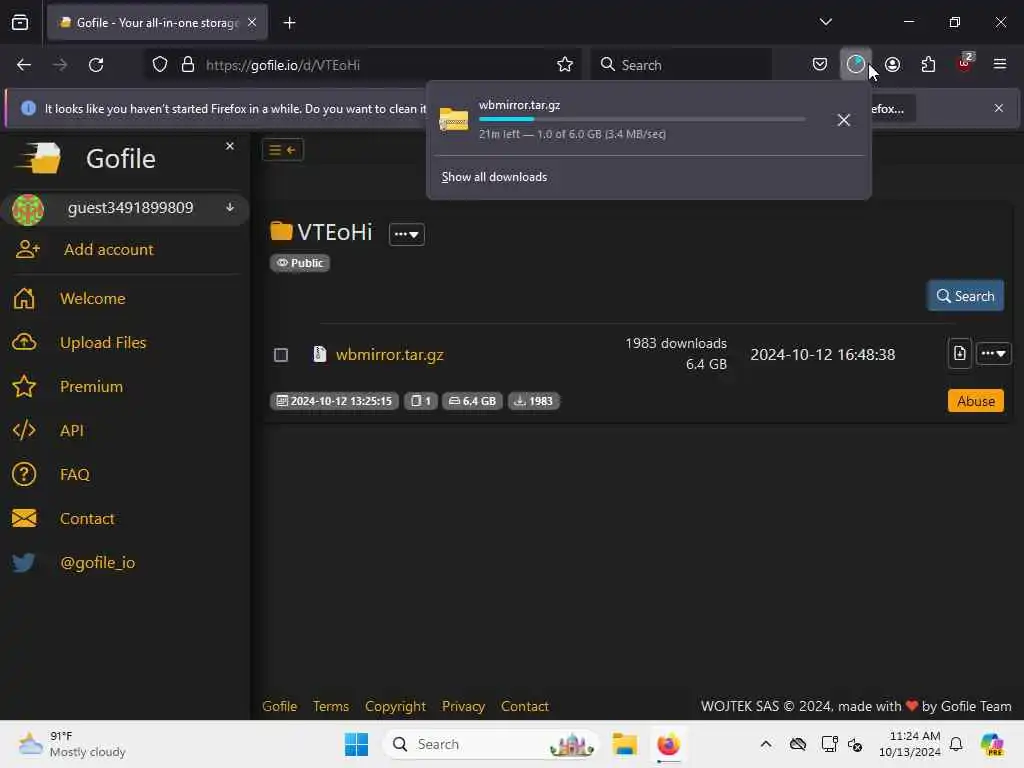Click the Public visibility badge

coord(300,263)
